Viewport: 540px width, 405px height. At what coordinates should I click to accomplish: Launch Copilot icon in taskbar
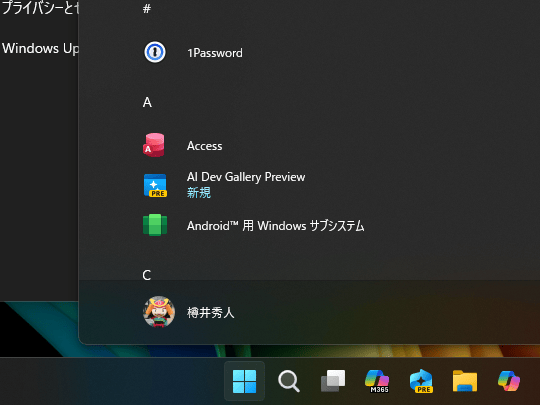tap(509, 381)
